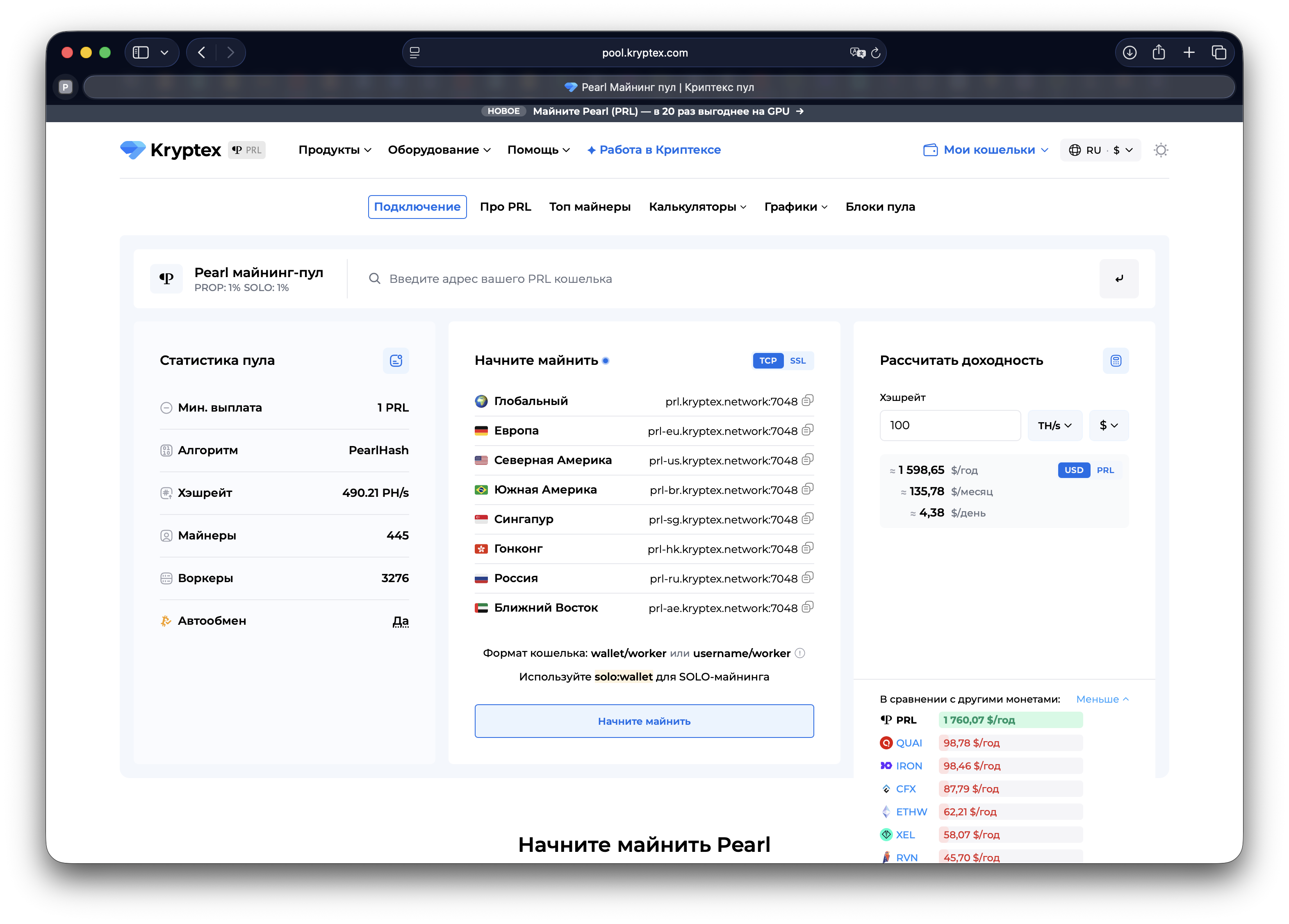Show Safari tab overview
The height and width of the screenshot is (924, 1289).
point(1218,53)
